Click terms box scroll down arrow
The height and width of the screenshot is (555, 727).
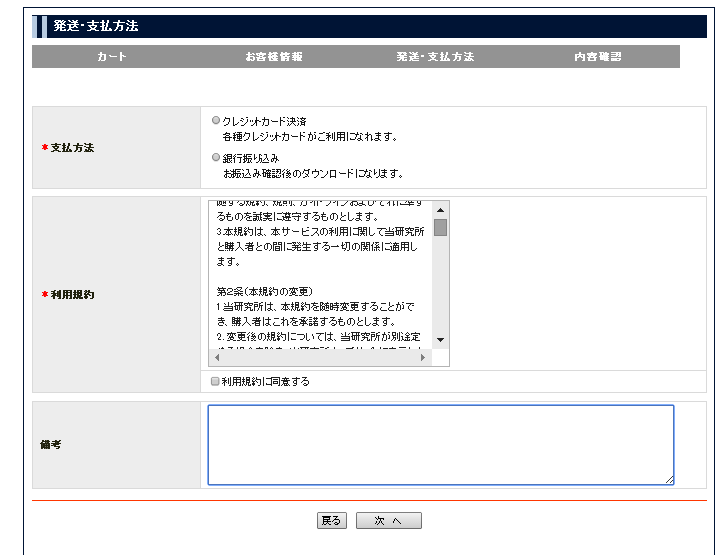click(440, 340)
